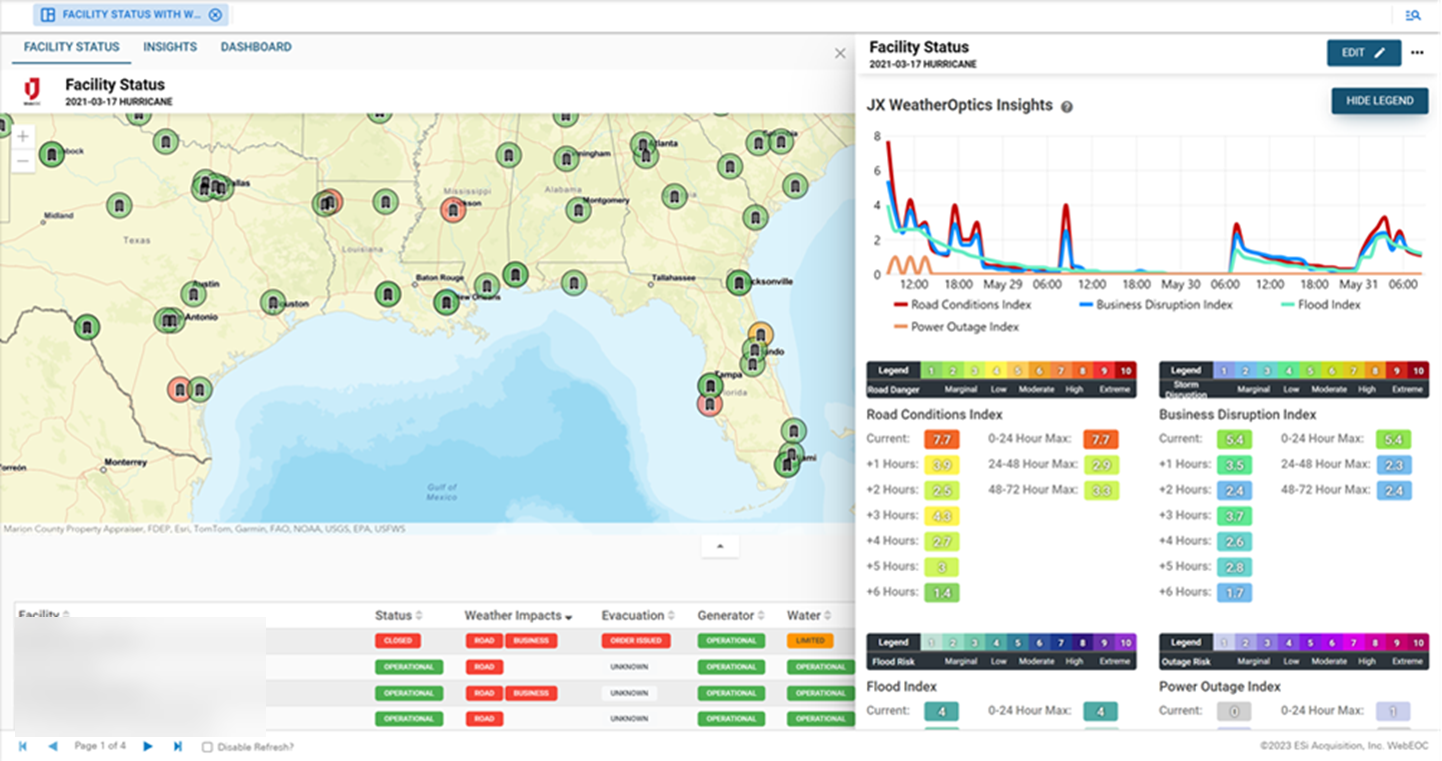Go to the next table page

148,746
